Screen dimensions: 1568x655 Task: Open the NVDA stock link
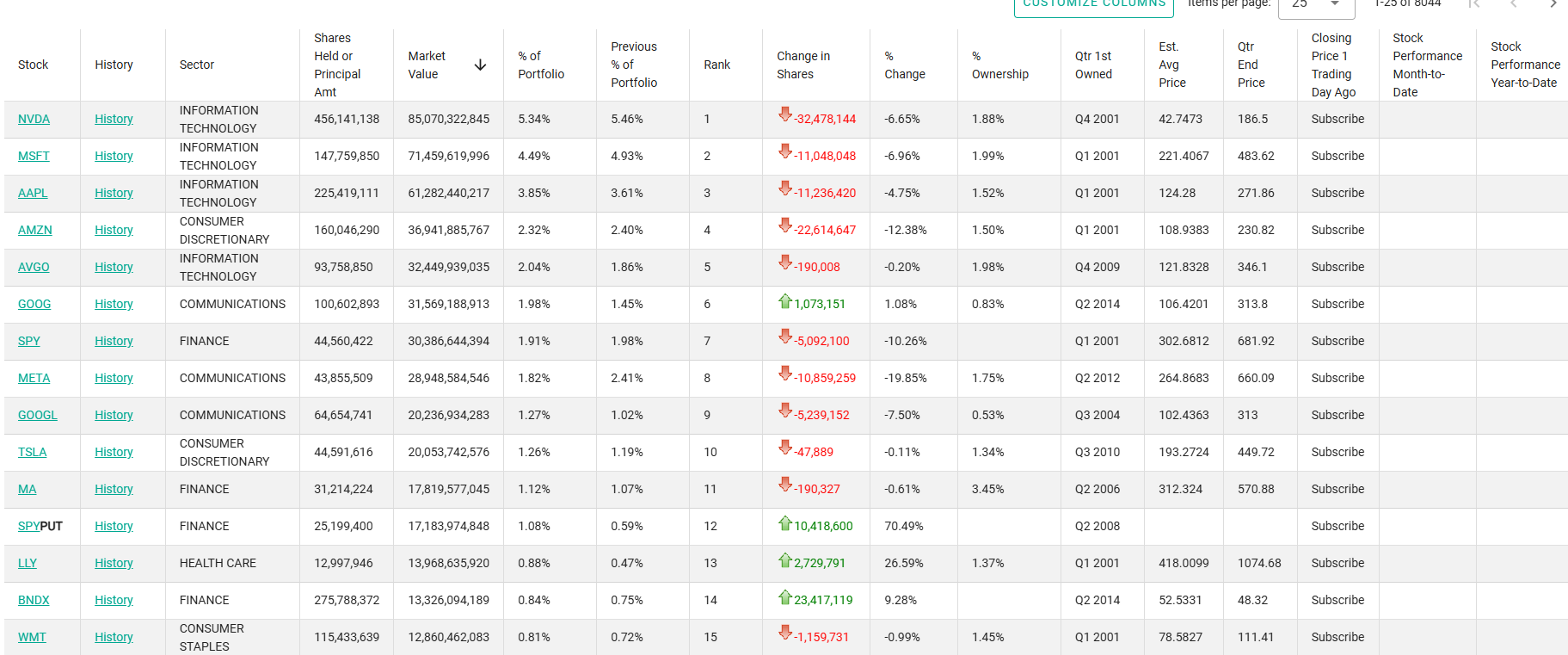(x=34, y=120)
